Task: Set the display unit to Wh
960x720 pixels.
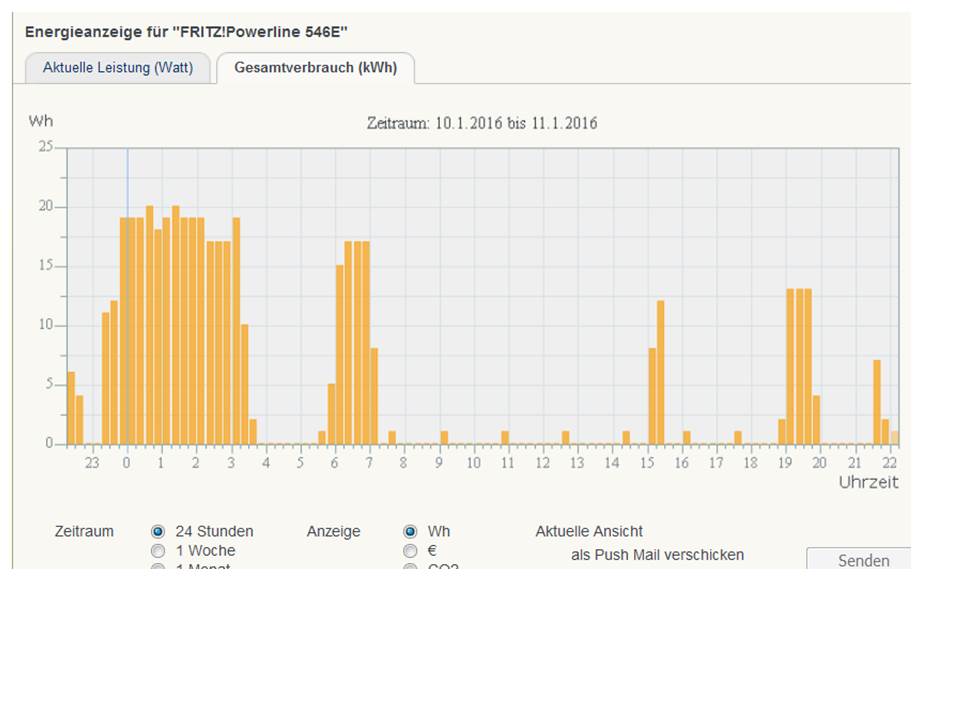Action: click(410, 532)
